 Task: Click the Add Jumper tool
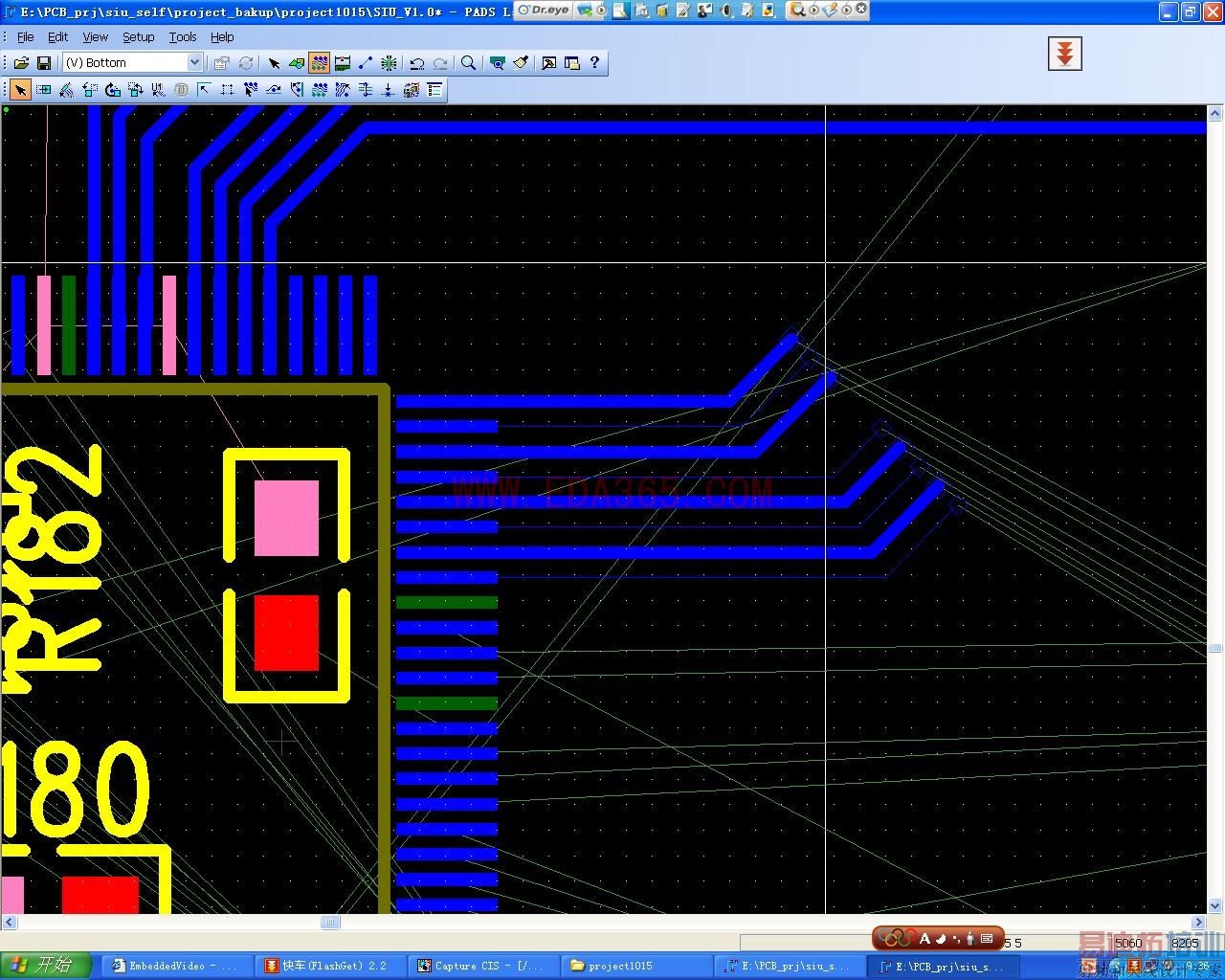365,90
